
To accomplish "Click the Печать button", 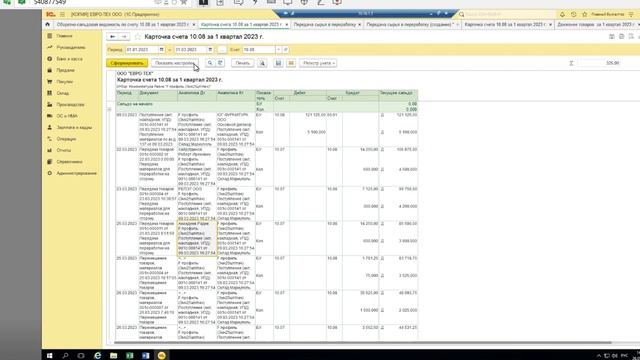I will (x=242, y=63).
